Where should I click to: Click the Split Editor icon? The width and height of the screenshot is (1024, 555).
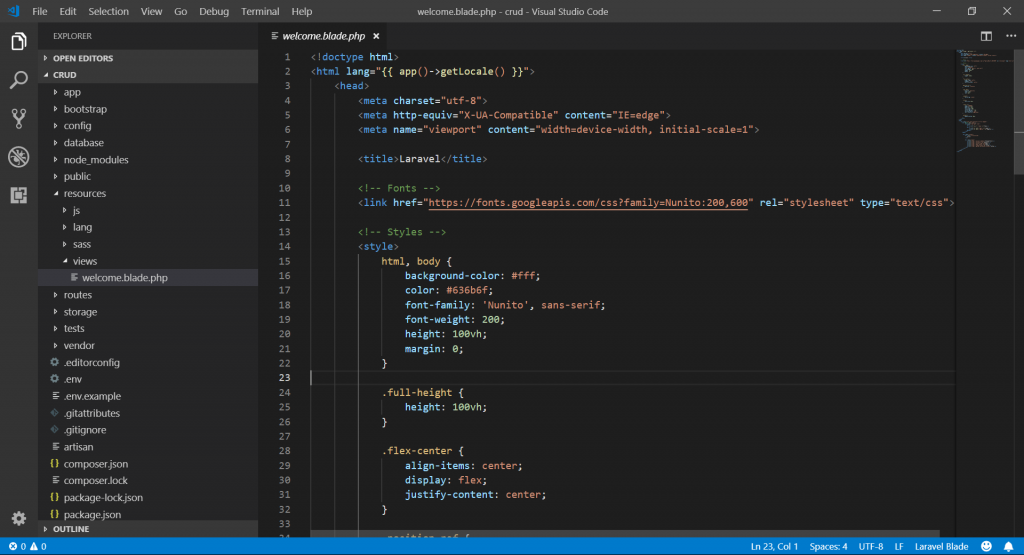coord(986,36)
